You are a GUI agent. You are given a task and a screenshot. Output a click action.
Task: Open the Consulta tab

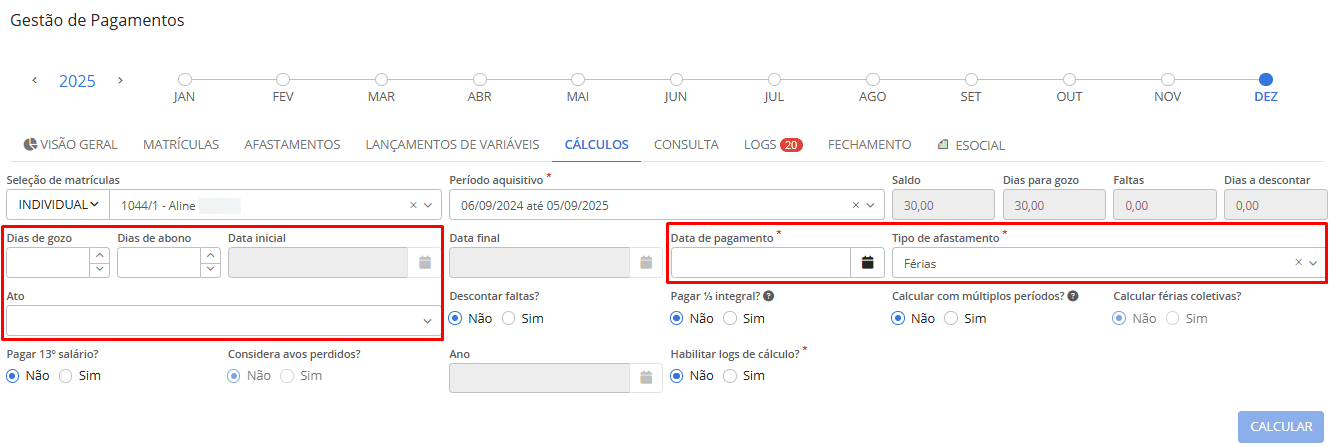tap(686, 145)
